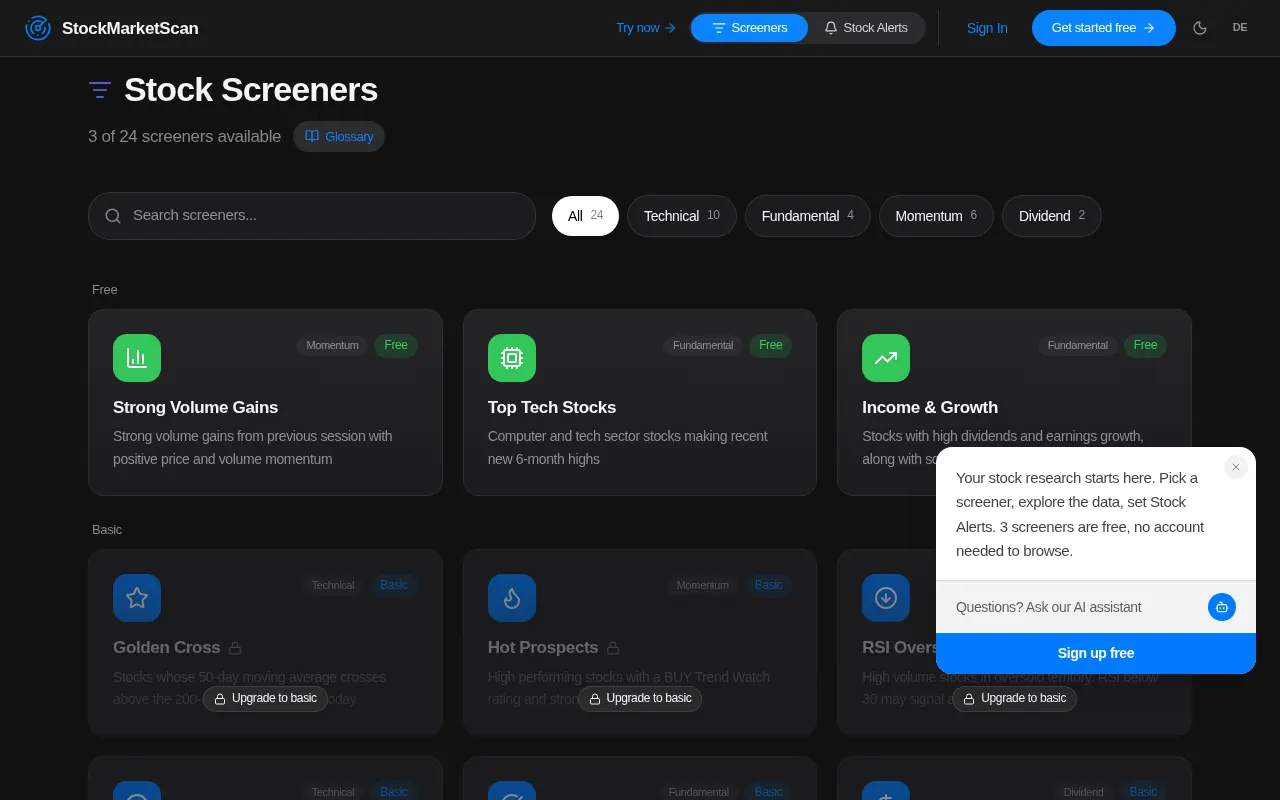This screenshot has height=800, width=1280.
Task: Click the lock icon next to Hot Prospects
Action: [x=613, y=648]
